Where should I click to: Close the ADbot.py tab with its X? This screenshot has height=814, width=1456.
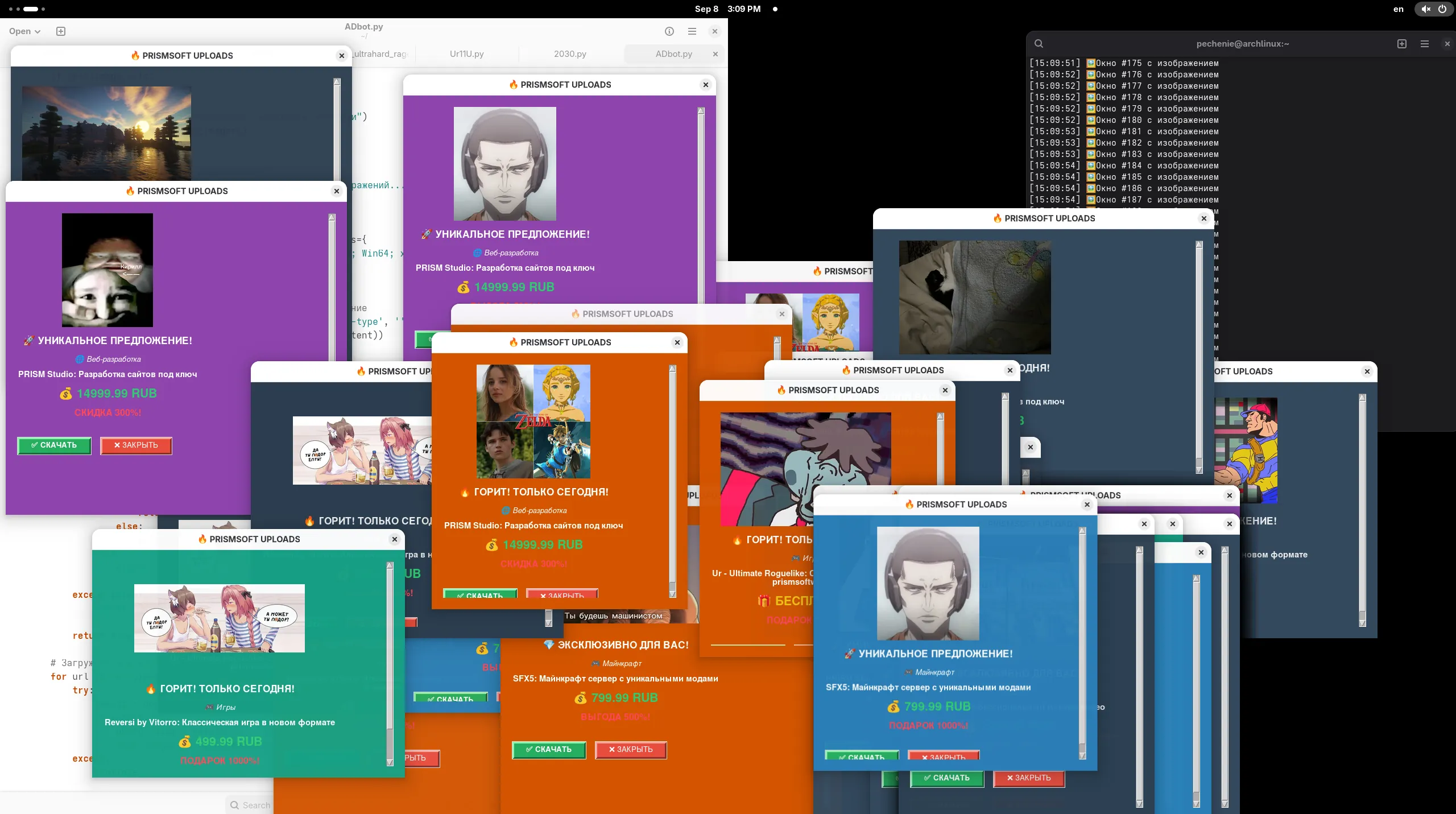[715, 54]
